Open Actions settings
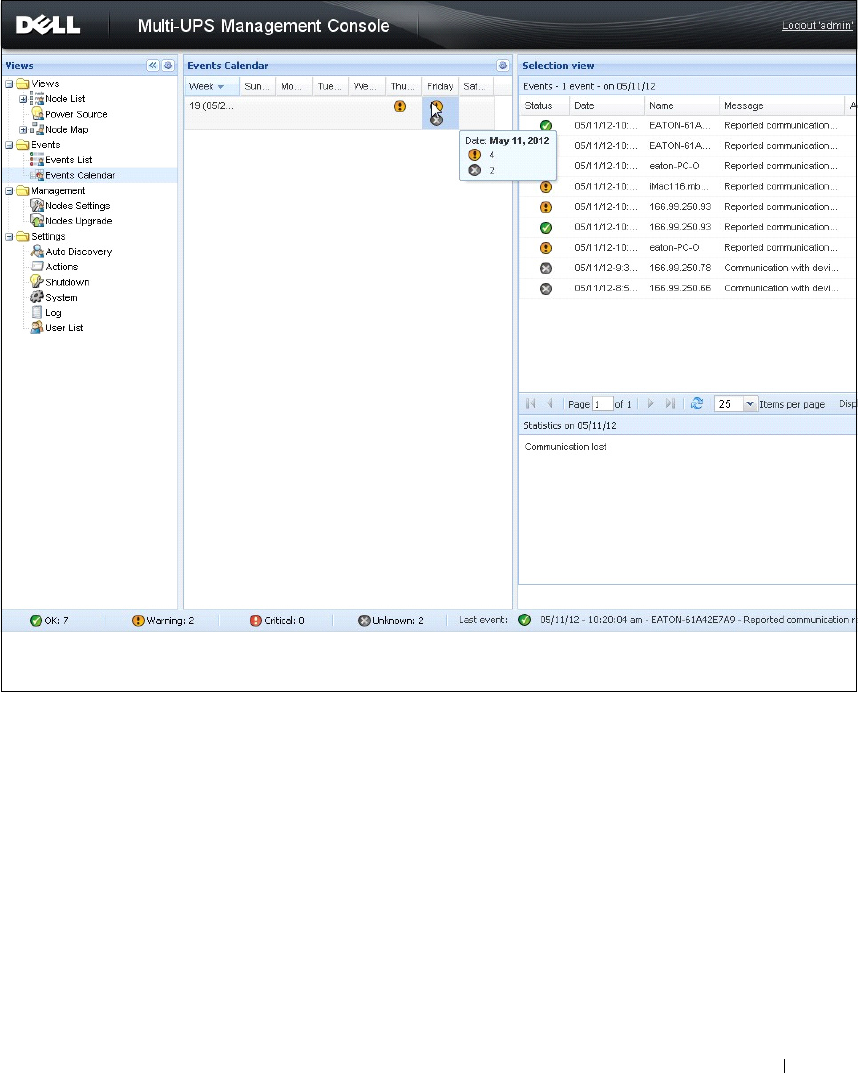Viewport: 858px width, 1073px height. point(62,267)
